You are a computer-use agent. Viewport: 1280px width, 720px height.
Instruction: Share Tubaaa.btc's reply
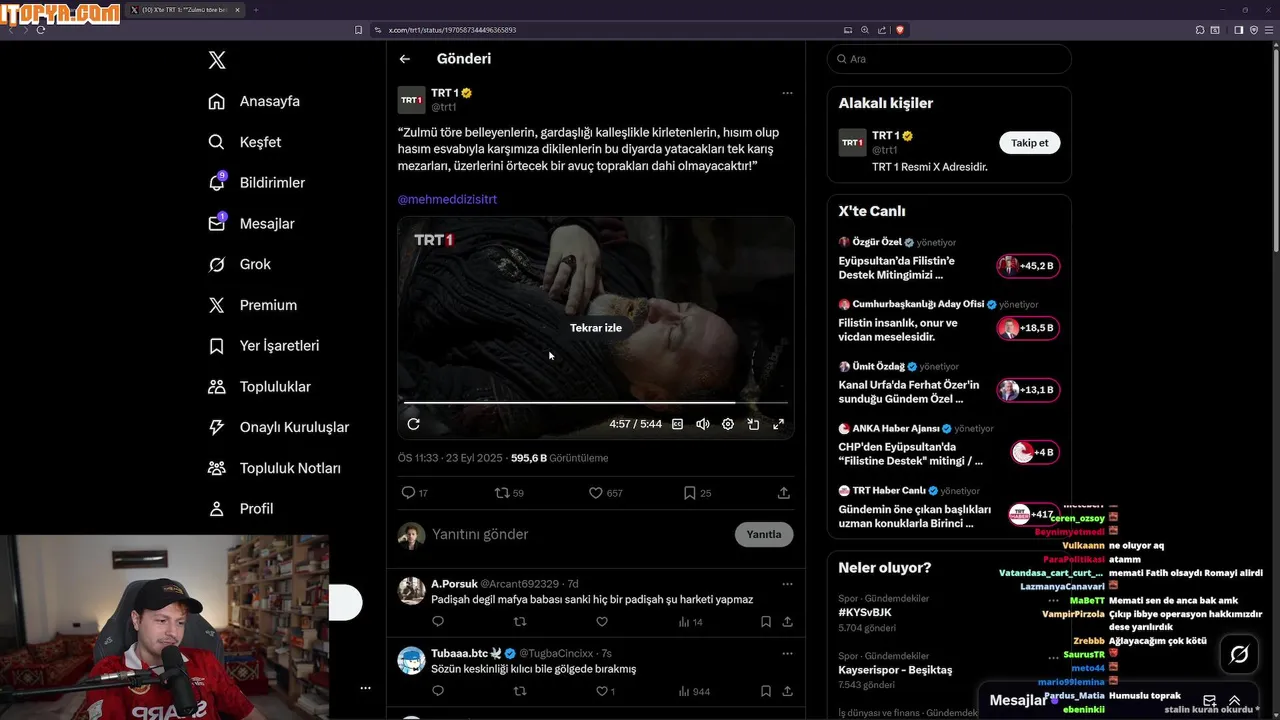tap(788, 691)
